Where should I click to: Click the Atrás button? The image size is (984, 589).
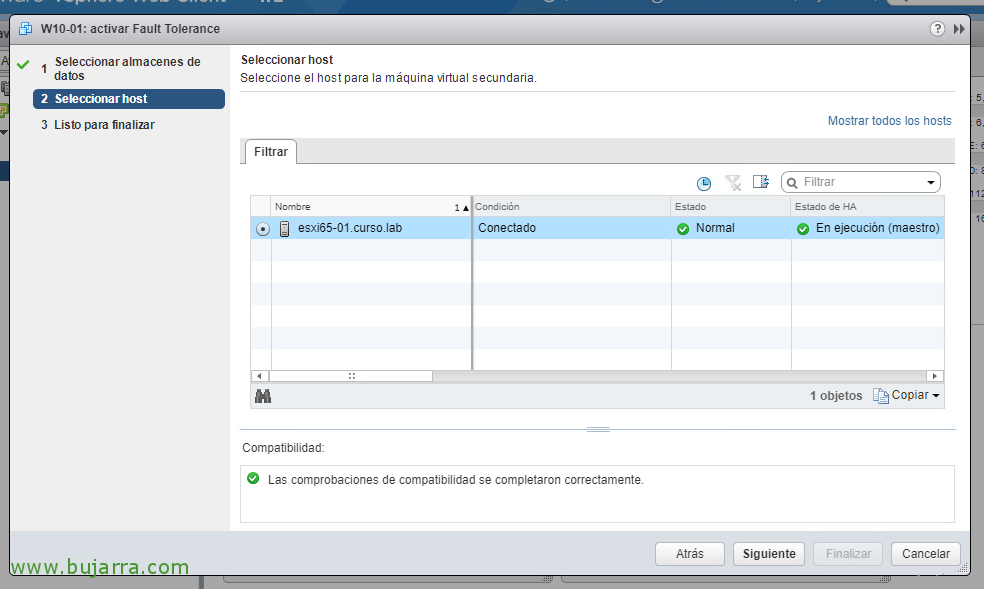[x=690, y=554]
